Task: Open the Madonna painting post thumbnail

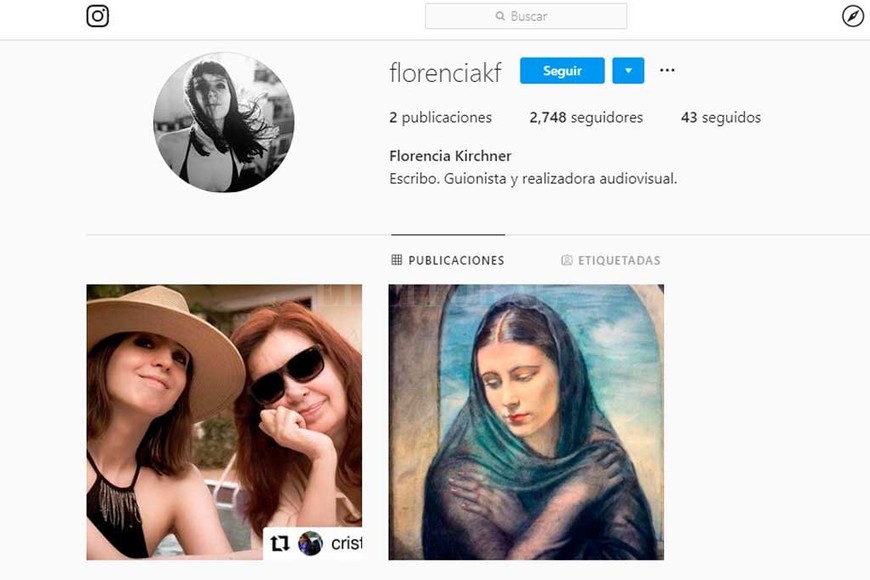Action: point(526,421)
